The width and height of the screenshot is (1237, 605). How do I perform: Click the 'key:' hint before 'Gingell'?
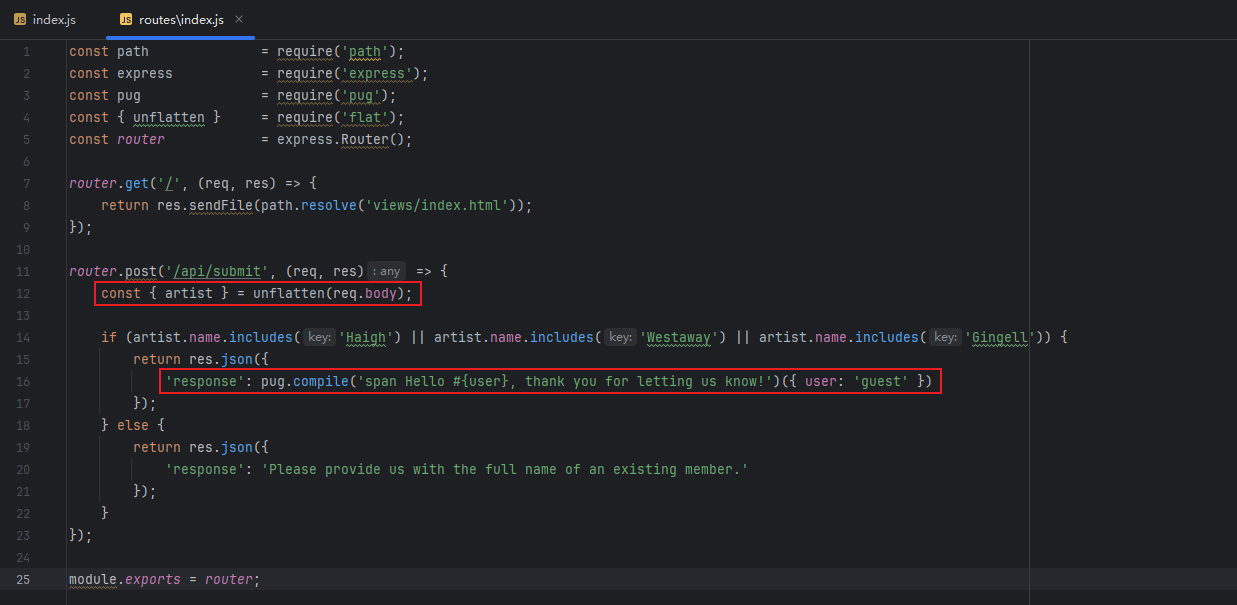(x=945, y=337)
